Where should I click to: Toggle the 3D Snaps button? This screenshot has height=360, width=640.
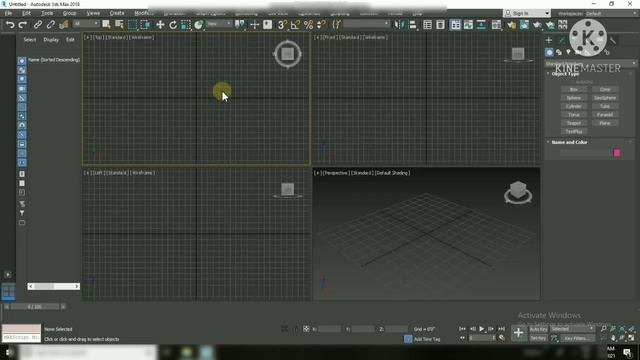point(281,25)
